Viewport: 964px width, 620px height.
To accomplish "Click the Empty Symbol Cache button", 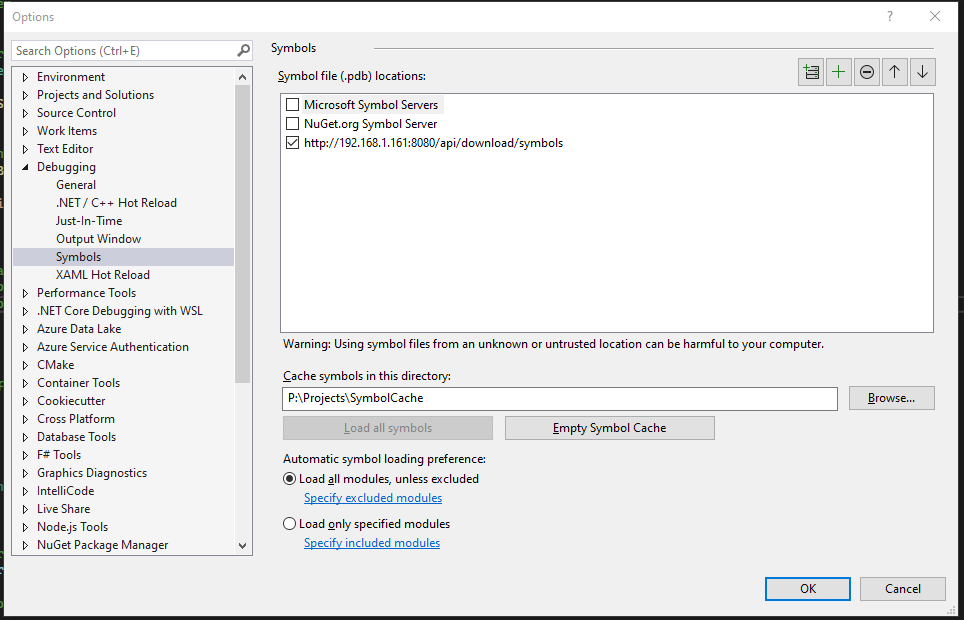I will click(x=609, y=428).
